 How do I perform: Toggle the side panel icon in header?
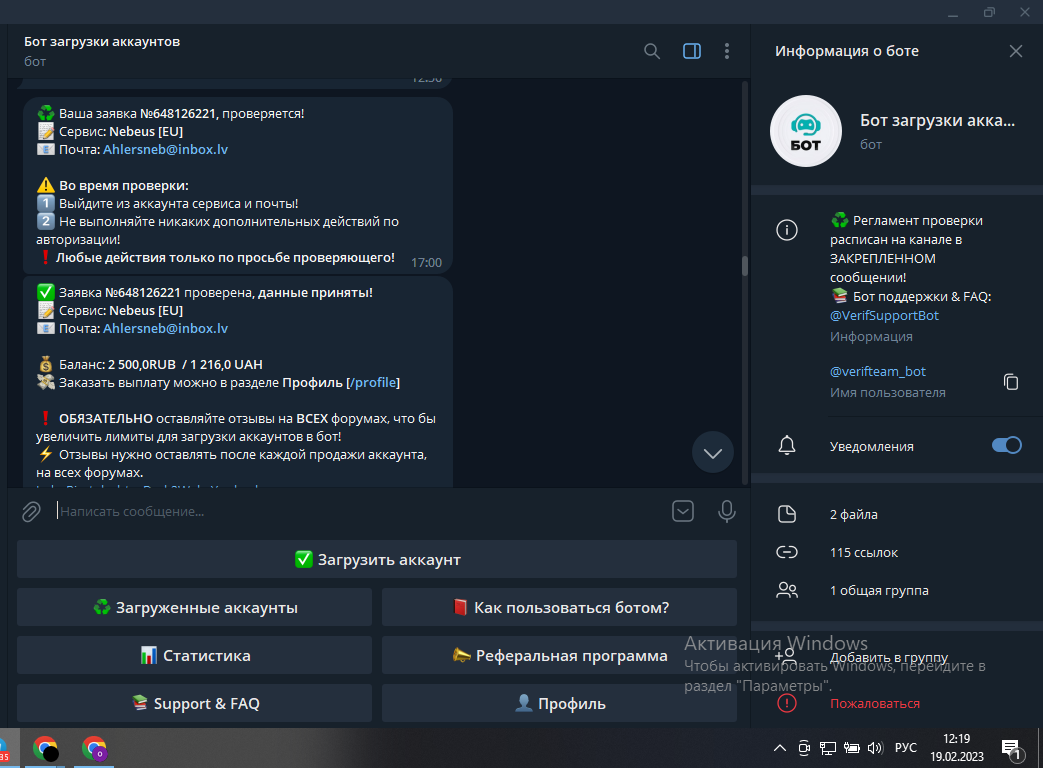pos(692,51)
